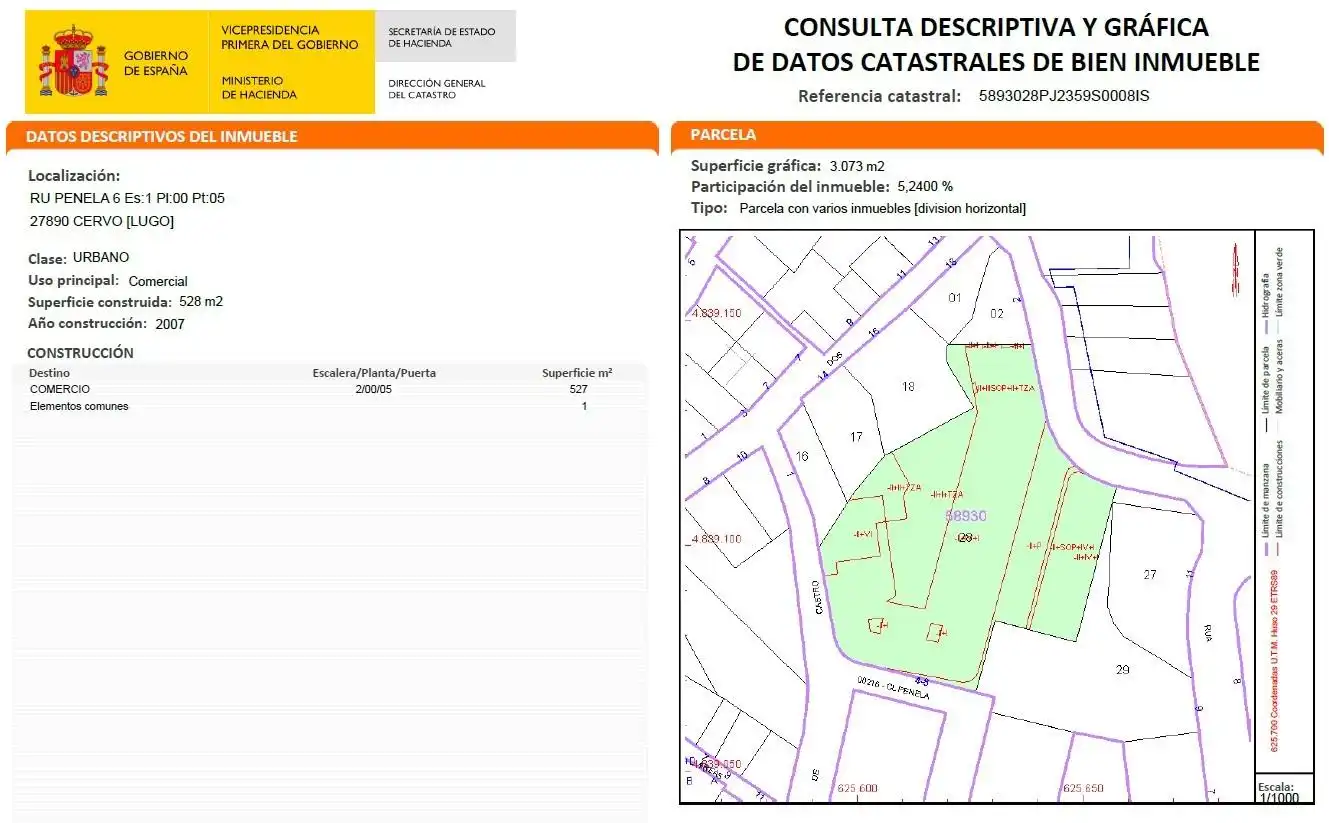This screenshot has width=1329, height=823.
Task: Click the Spanish coat of arms emblem
Action: [x=73, y=62]
